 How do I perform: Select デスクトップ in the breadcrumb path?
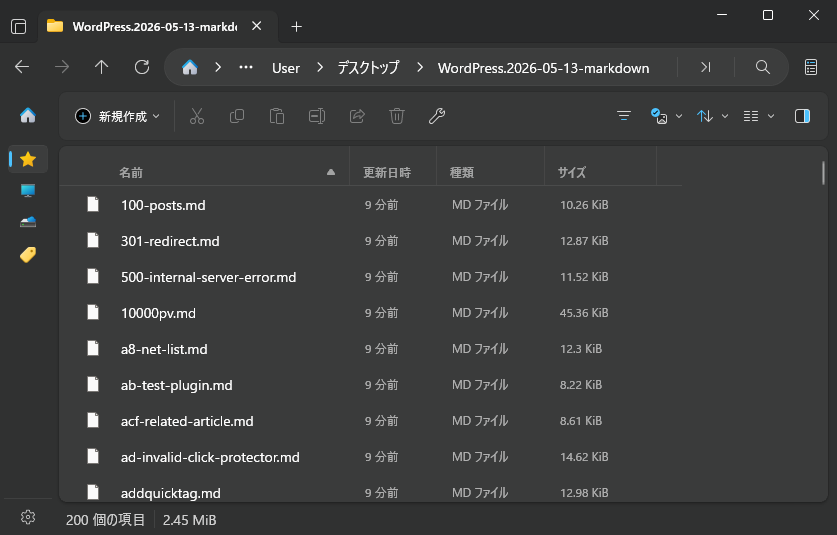[x=368, y=67]
